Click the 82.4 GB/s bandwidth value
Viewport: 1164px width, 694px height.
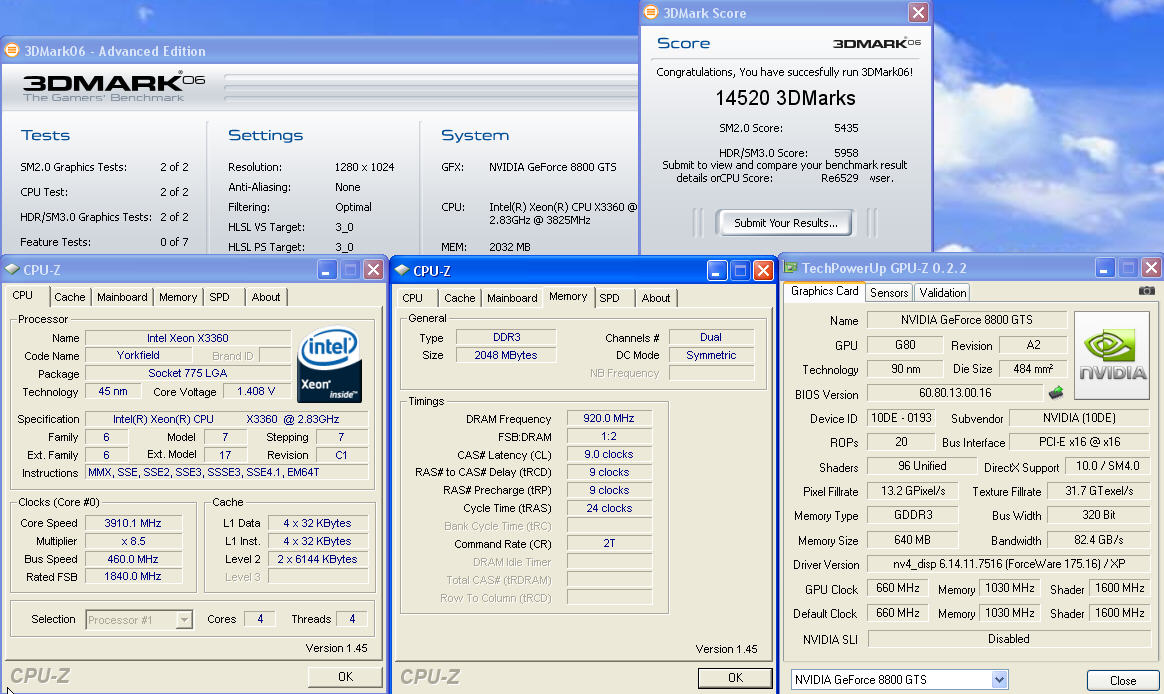pos(1099,540)
